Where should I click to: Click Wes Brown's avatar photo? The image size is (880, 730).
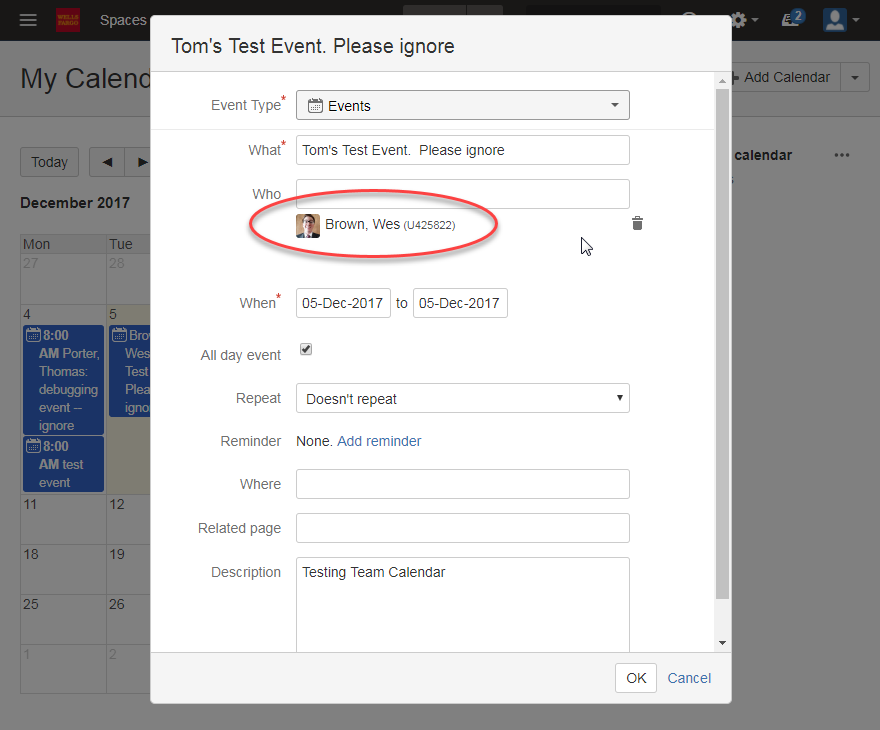308,226
